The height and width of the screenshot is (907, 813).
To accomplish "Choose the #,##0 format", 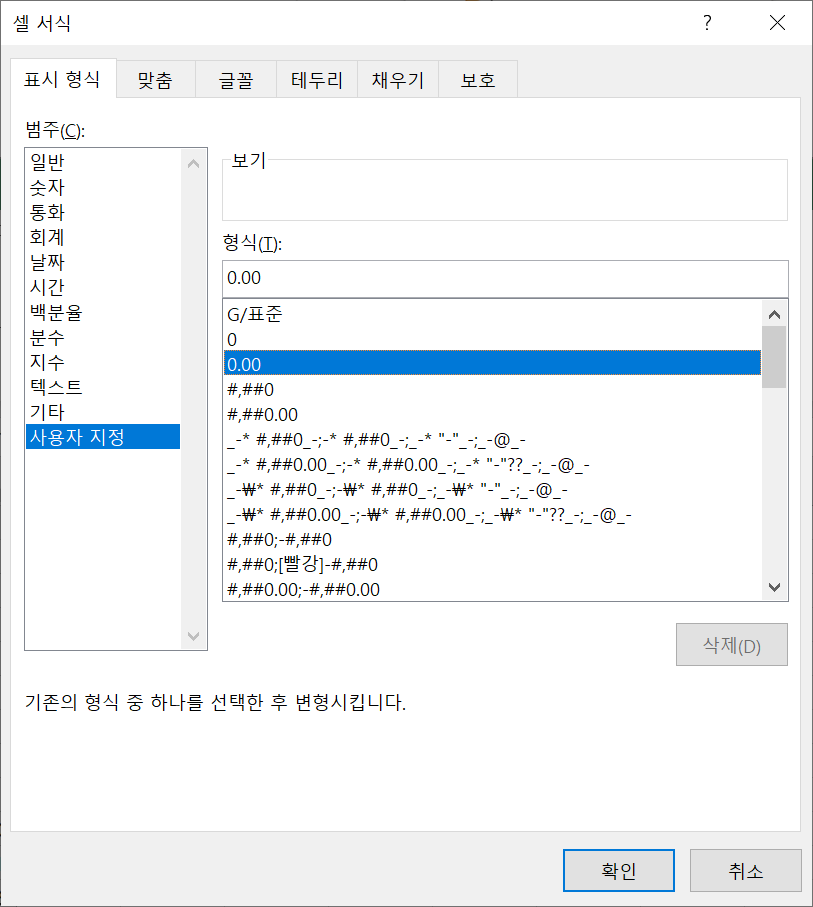I will tap(492, 389).
